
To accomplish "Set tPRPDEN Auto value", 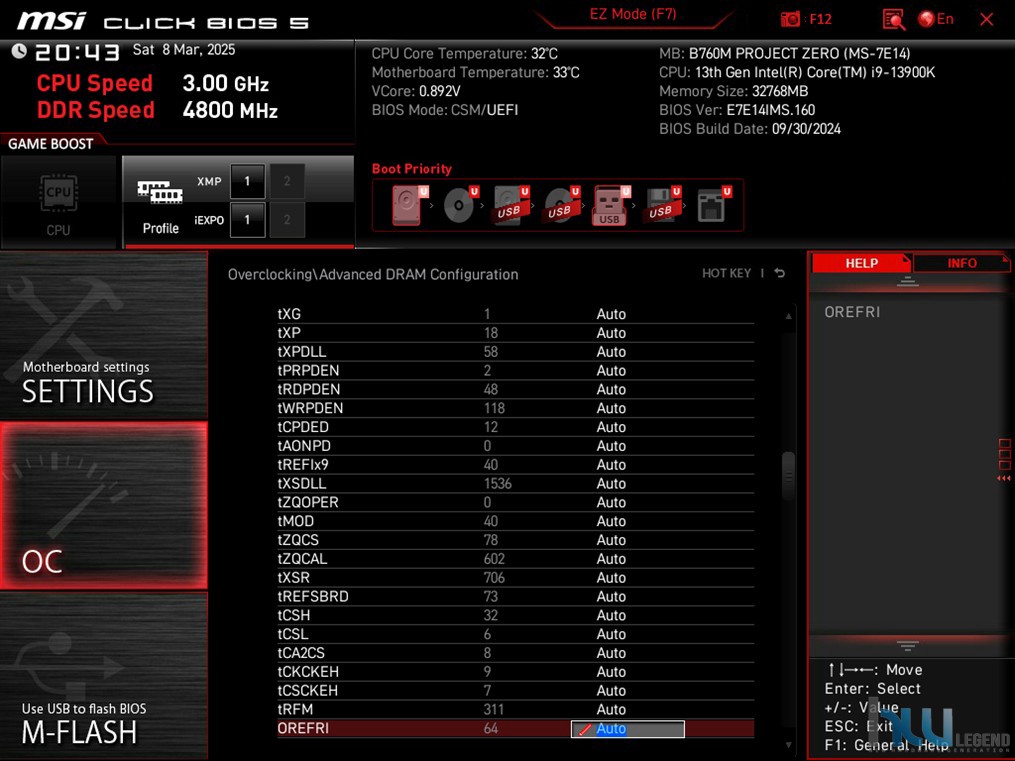I will [x=611, y=370].
